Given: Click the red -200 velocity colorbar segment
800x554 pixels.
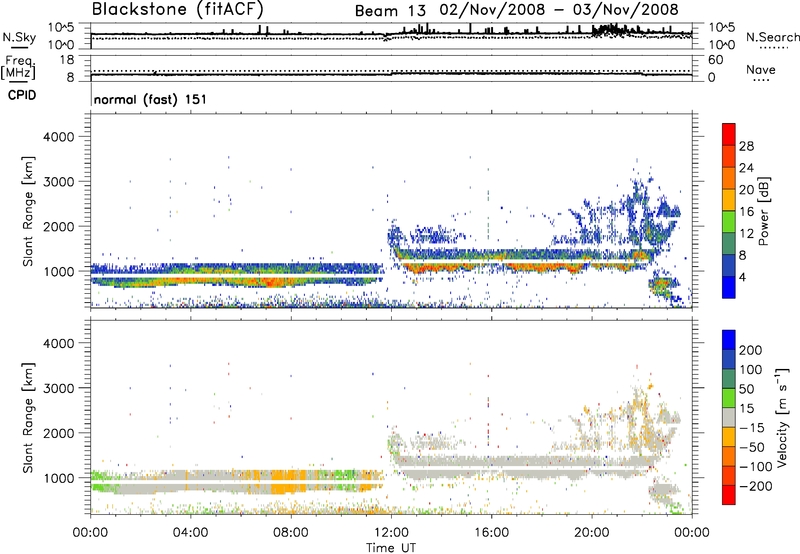Looking at the screenshot, I should tap(729, 495).
